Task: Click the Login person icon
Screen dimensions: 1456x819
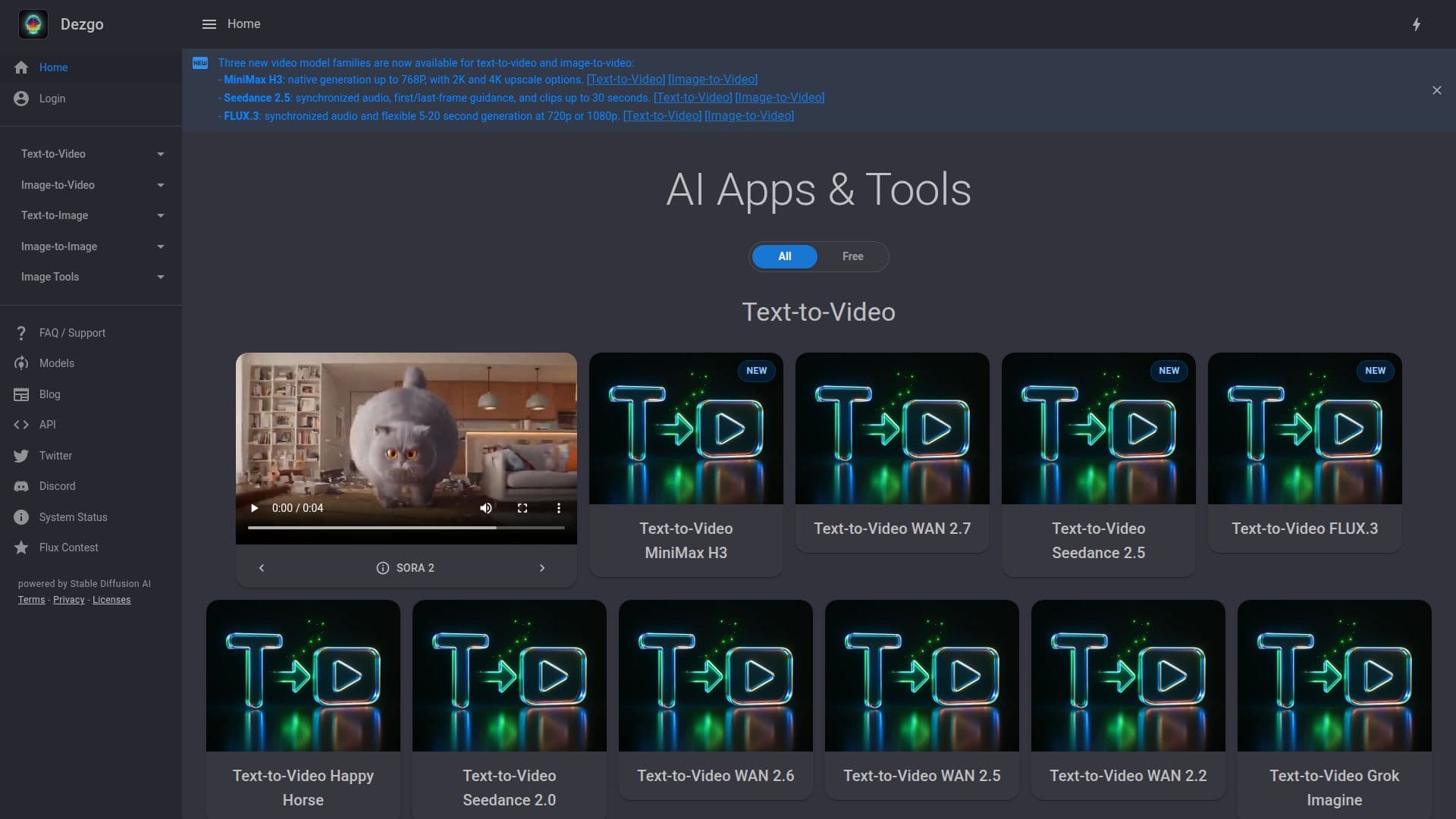Action: click(x=21, y=99)
